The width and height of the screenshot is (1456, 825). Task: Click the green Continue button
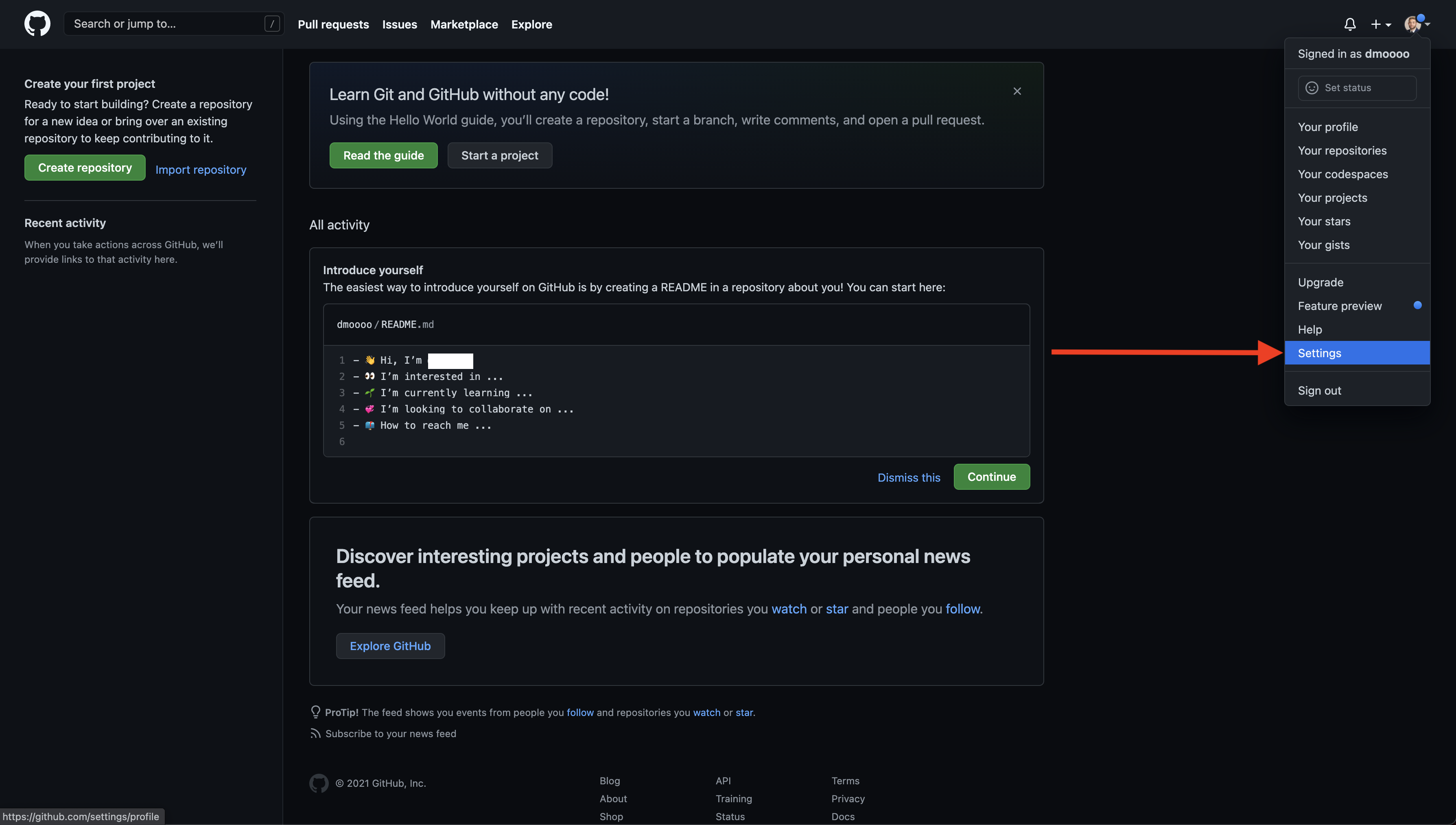[992, 477]
